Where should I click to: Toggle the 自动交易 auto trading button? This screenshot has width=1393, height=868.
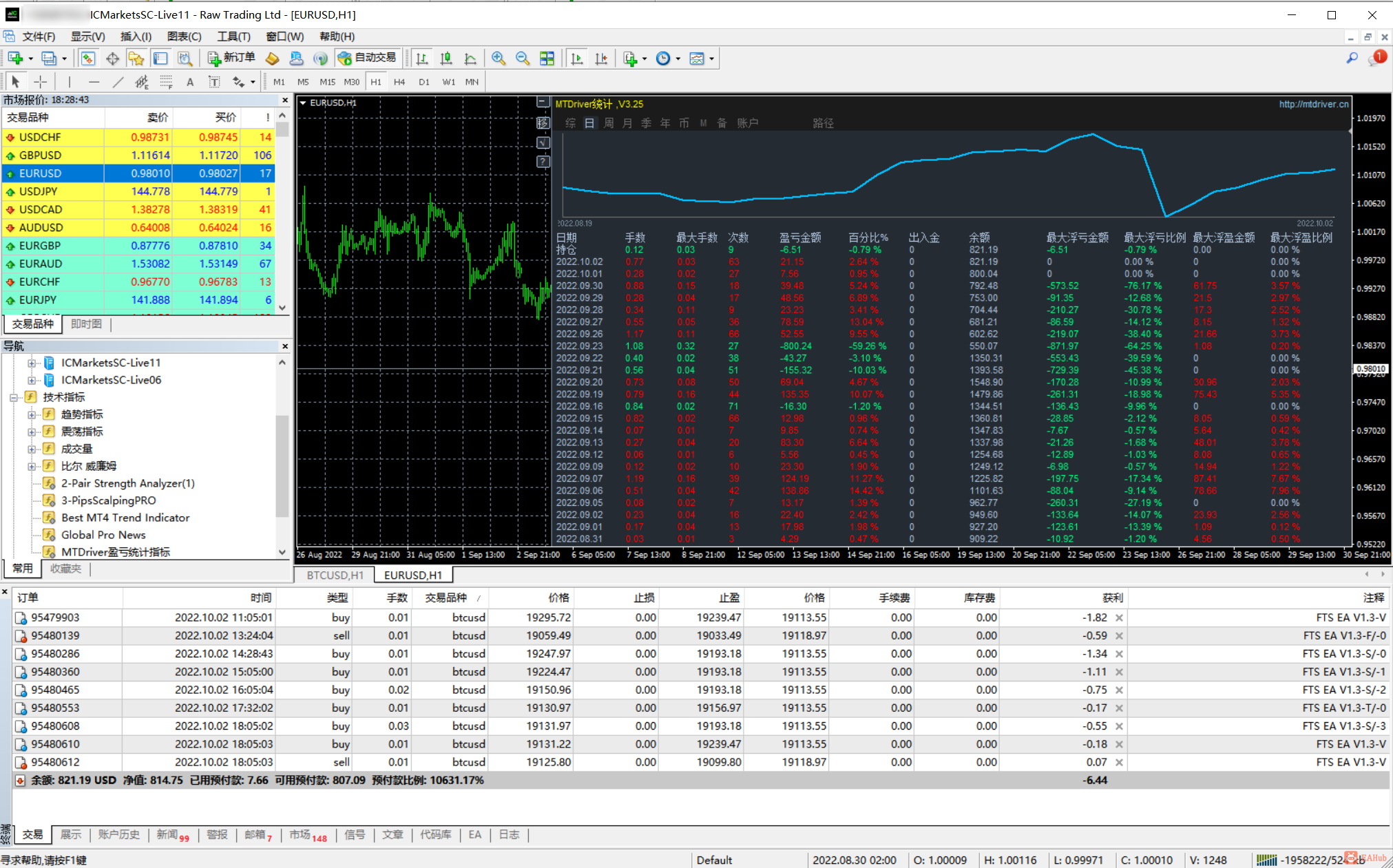pyautogui.click(x=368, y=58)
